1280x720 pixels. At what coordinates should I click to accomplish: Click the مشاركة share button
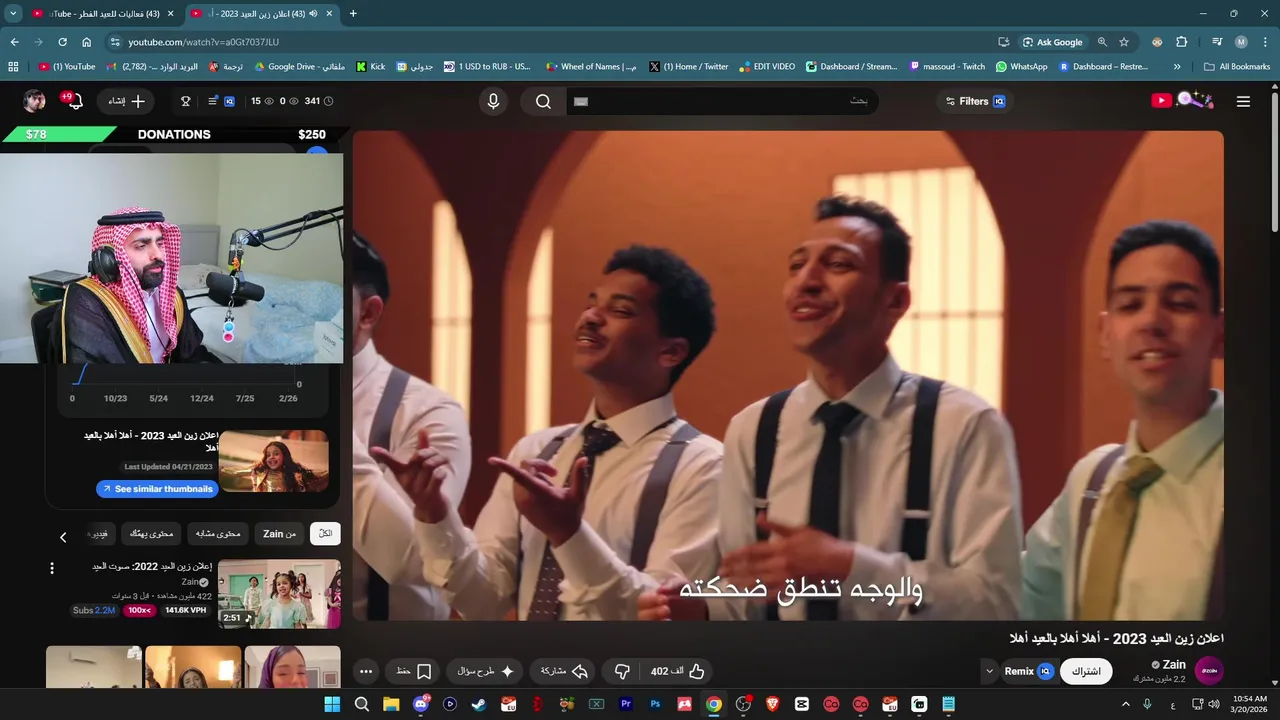(564, 671)
